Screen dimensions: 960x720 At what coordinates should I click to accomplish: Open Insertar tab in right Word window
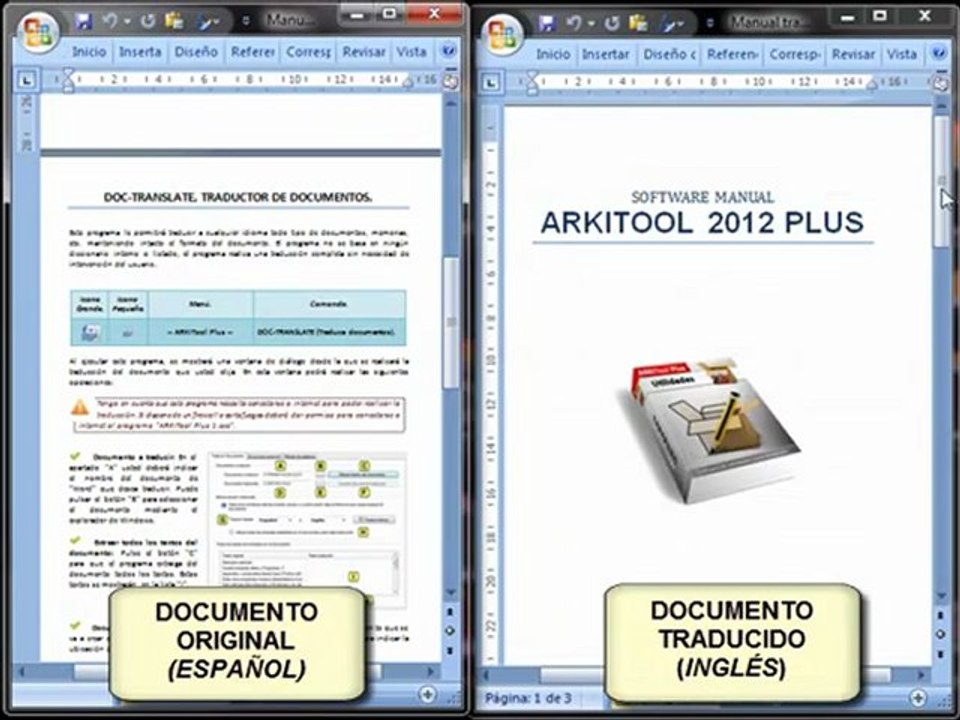tap(606, 54)
